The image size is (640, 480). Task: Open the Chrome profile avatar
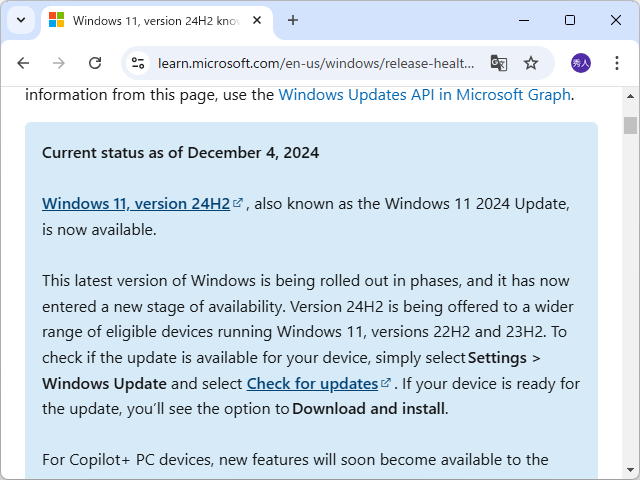coord(581,63)
